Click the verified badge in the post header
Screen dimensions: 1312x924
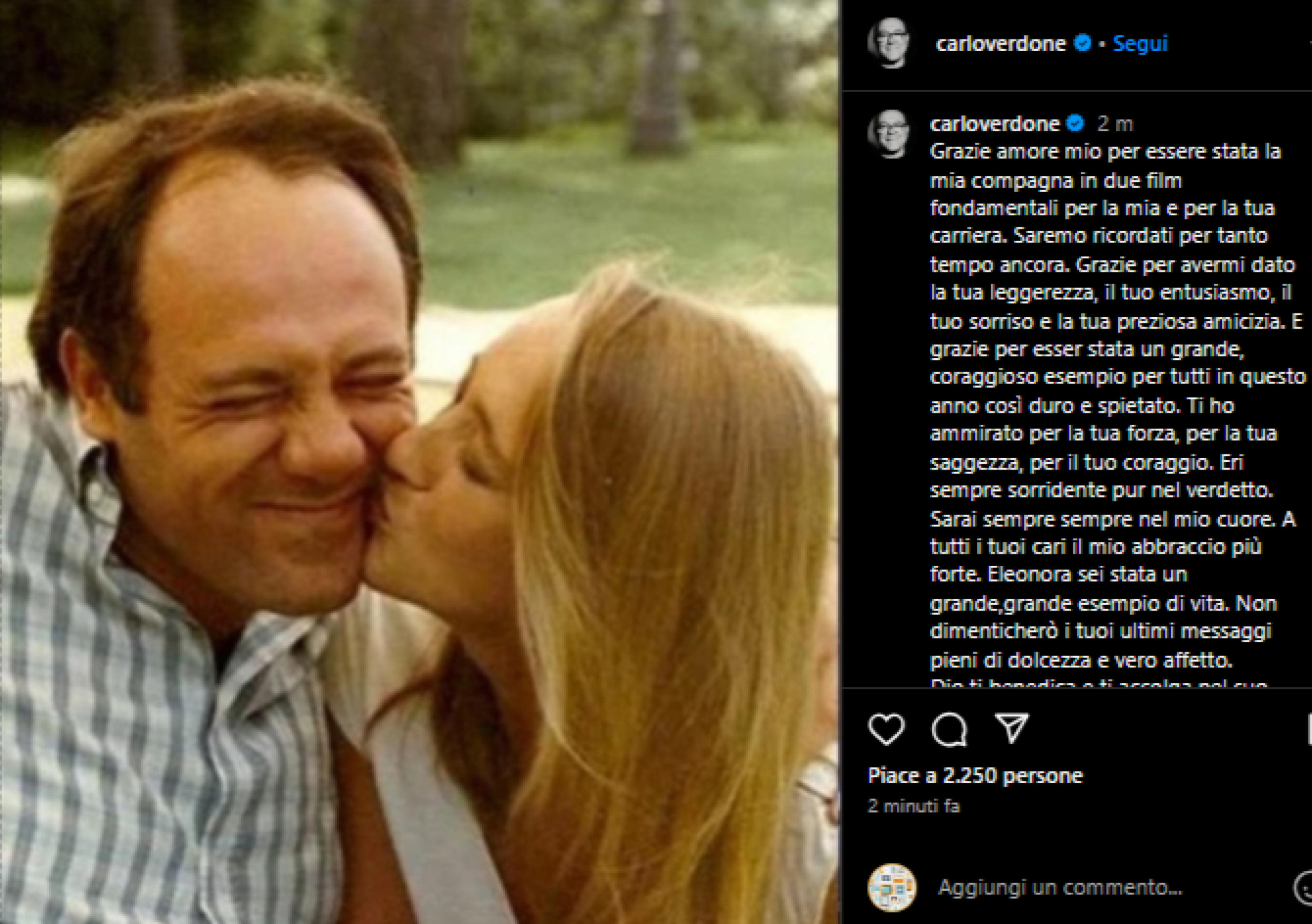1082,44
